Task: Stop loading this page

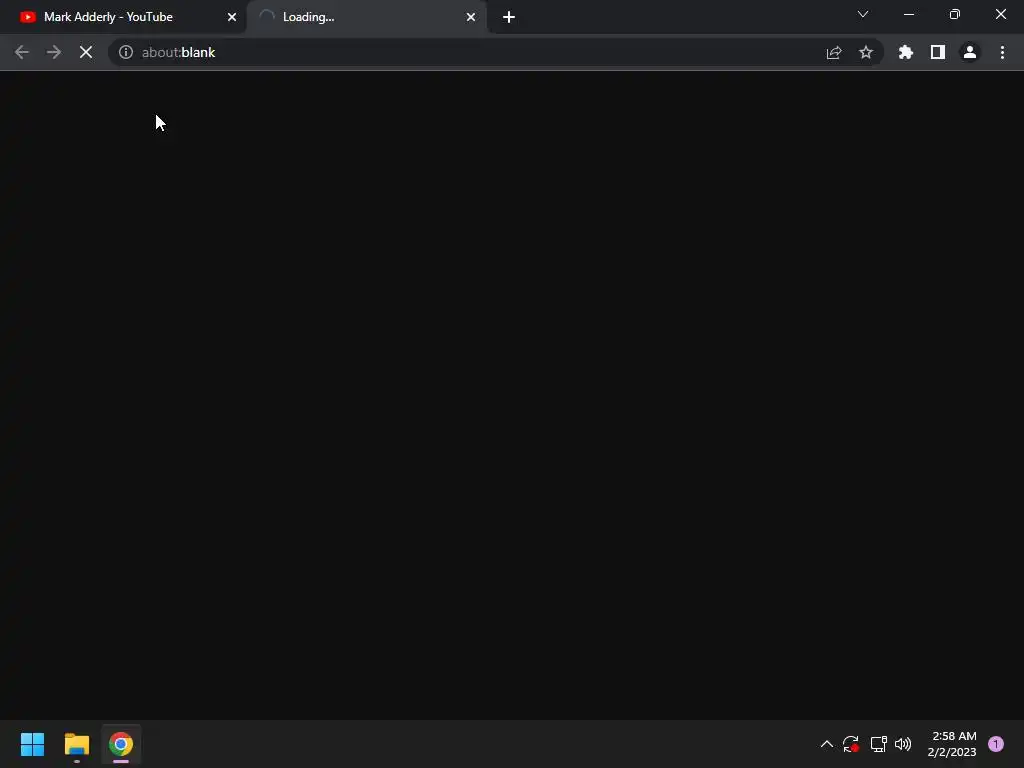Action: tap(86, 52)
